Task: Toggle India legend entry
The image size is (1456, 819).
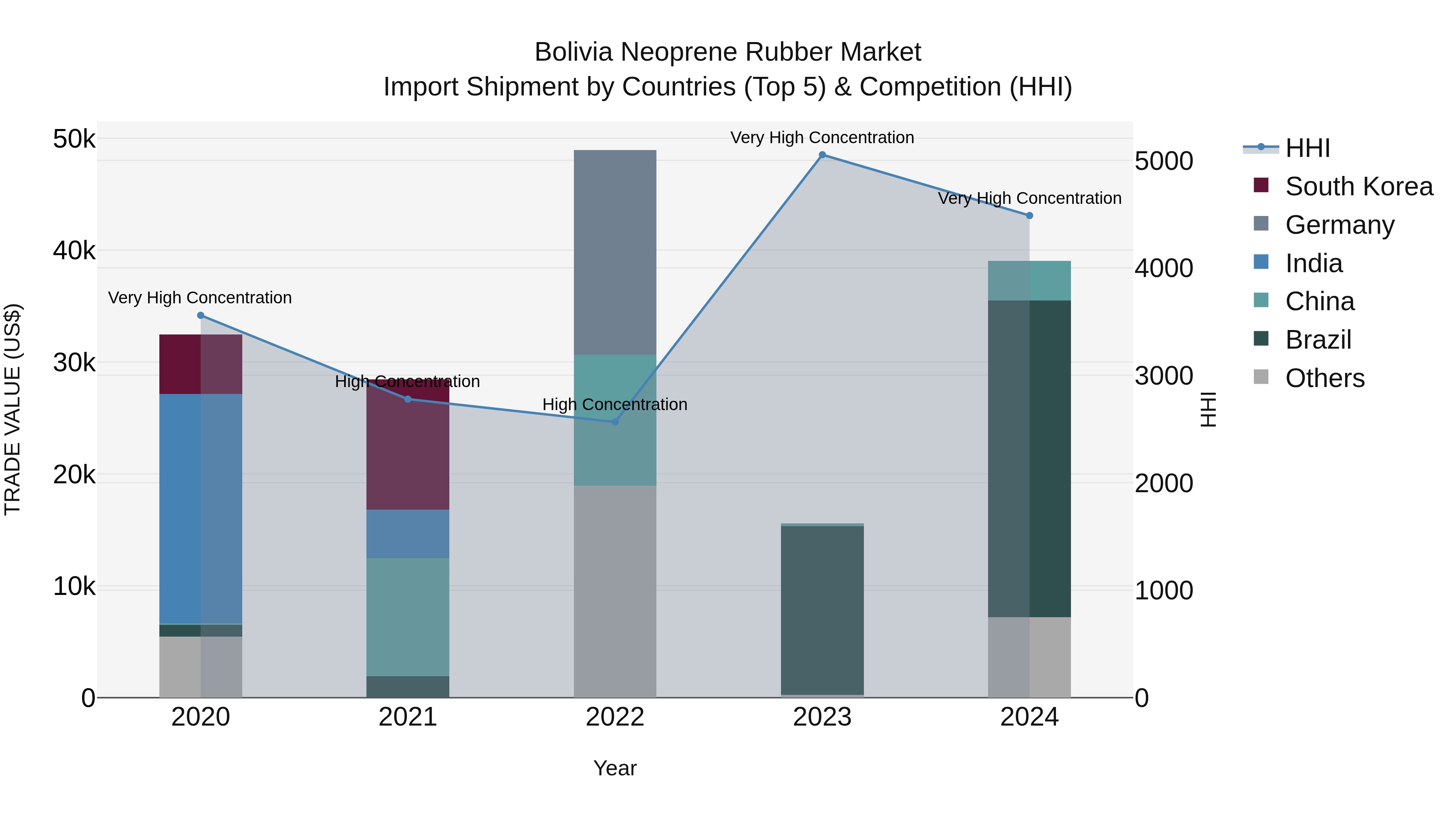Action: click(x=1298, y=263)
